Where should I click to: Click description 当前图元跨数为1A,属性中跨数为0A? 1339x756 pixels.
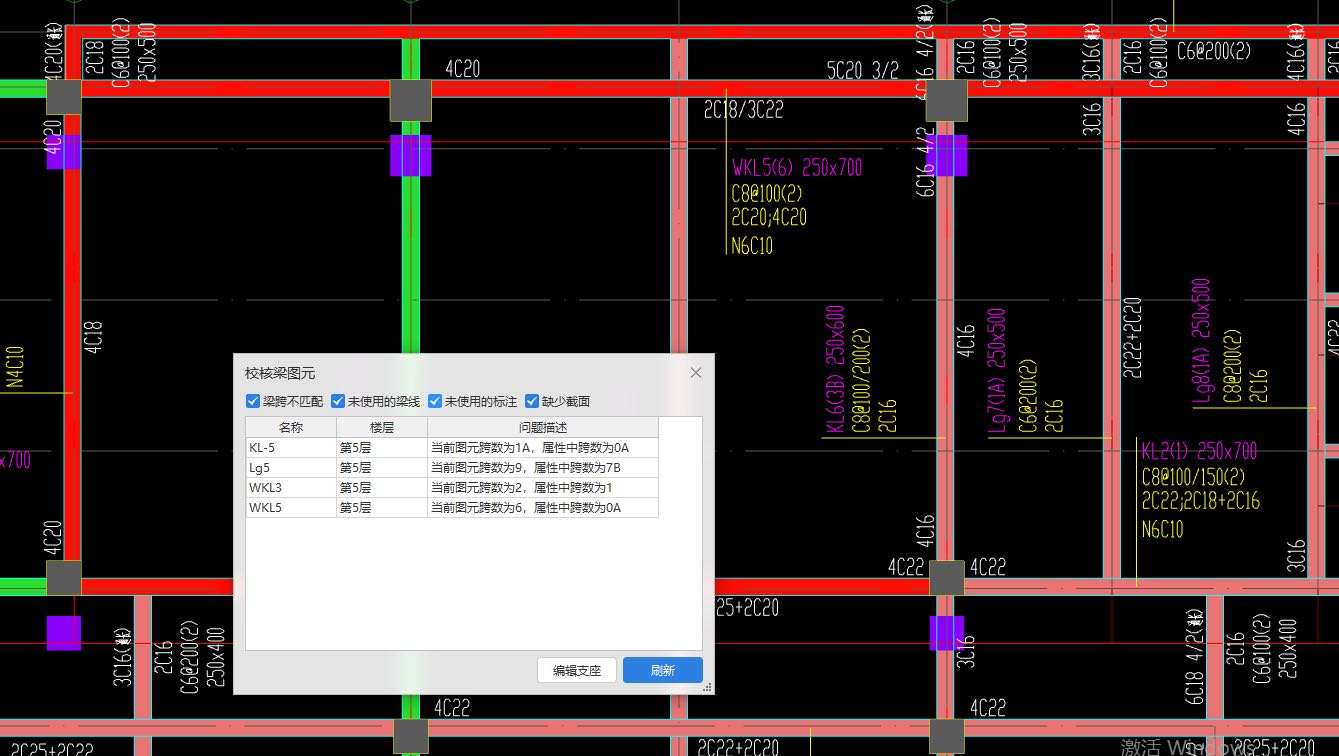543,448
